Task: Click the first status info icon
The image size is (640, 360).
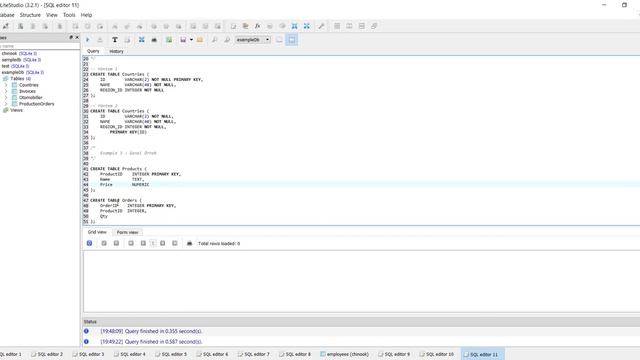Action: pos(86,331)
